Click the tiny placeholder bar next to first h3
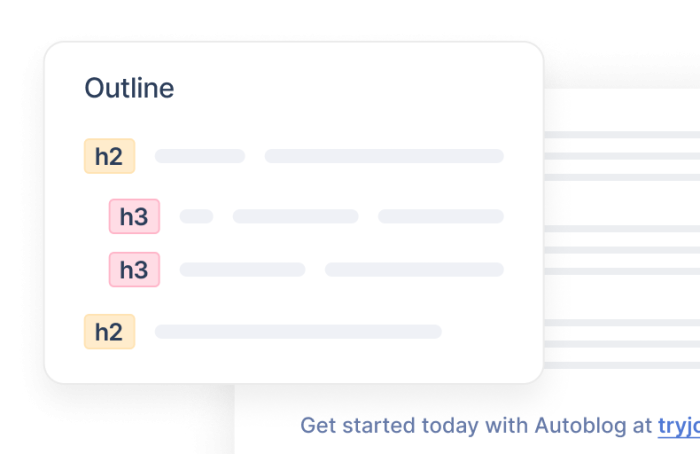Image resolution: width=700 pixels, height=454 pixels. point(196,216)
